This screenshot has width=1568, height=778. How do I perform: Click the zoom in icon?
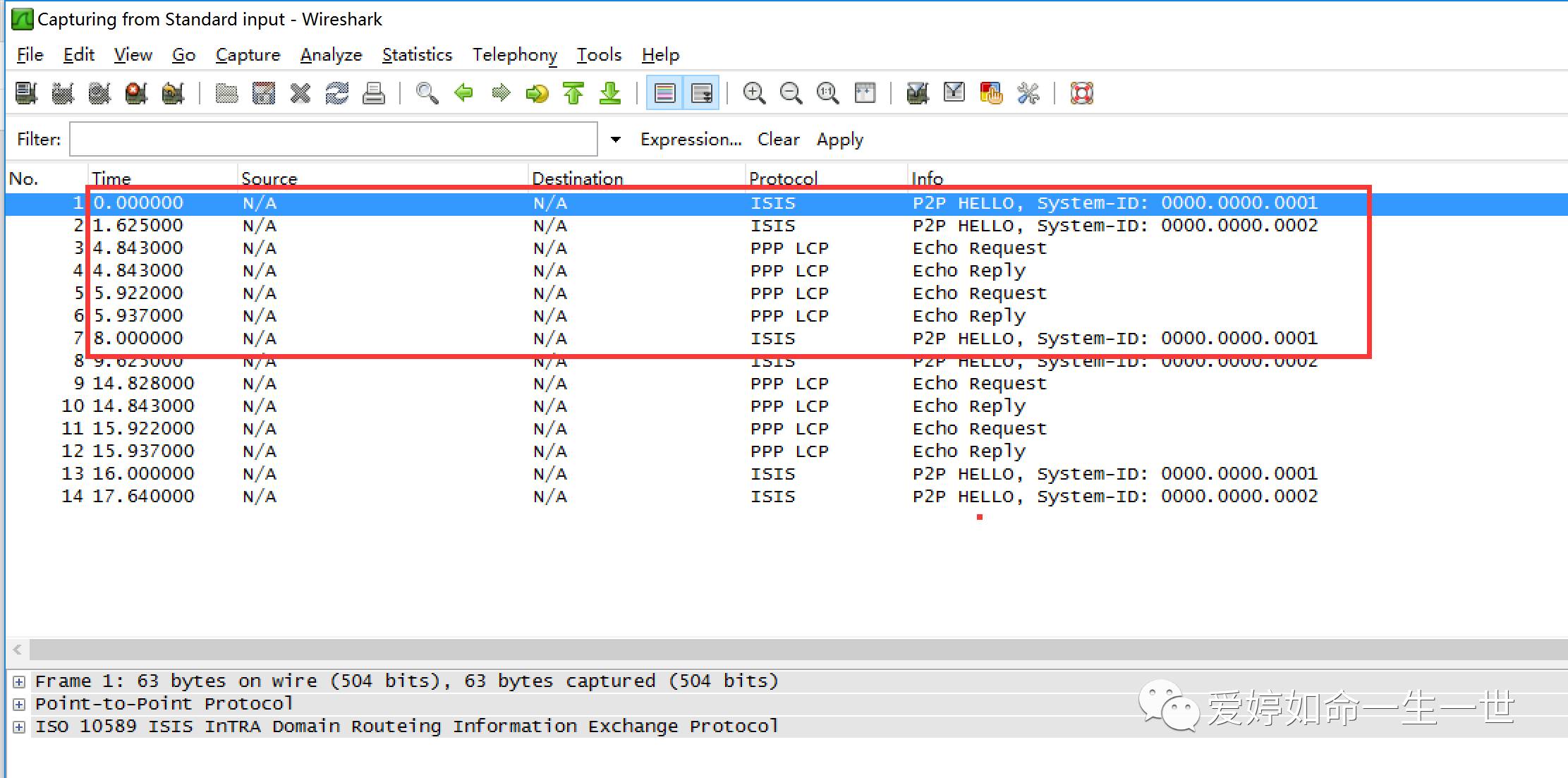pos(754,93)
